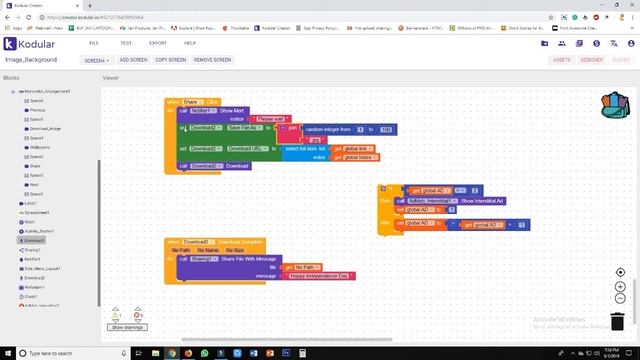Open account profile icon in header
Image resolution: width=640 pixels, height=360 pixels.
[631, 43]
